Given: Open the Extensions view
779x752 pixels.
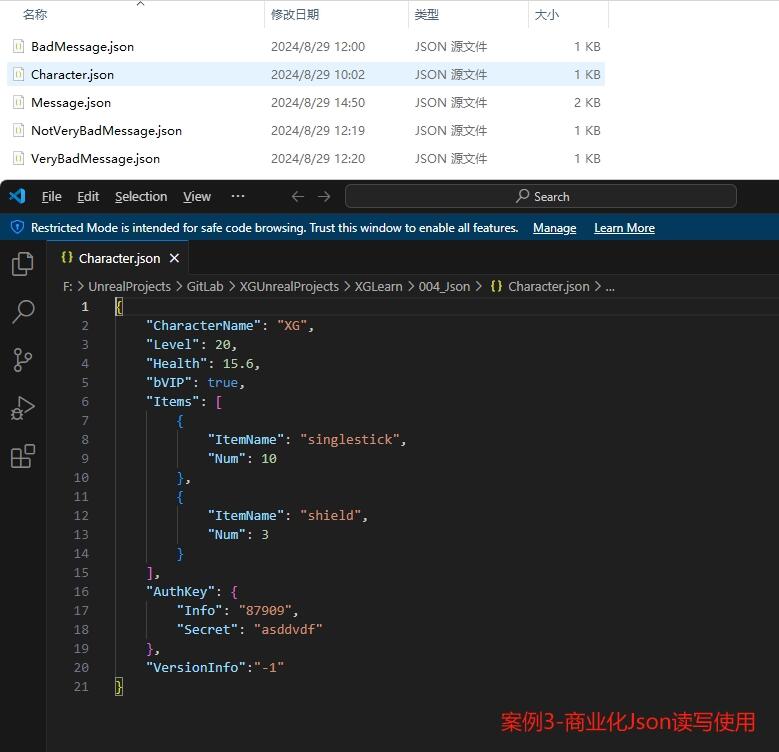Looking at the screenshot, I should click(x=22, y=456).
